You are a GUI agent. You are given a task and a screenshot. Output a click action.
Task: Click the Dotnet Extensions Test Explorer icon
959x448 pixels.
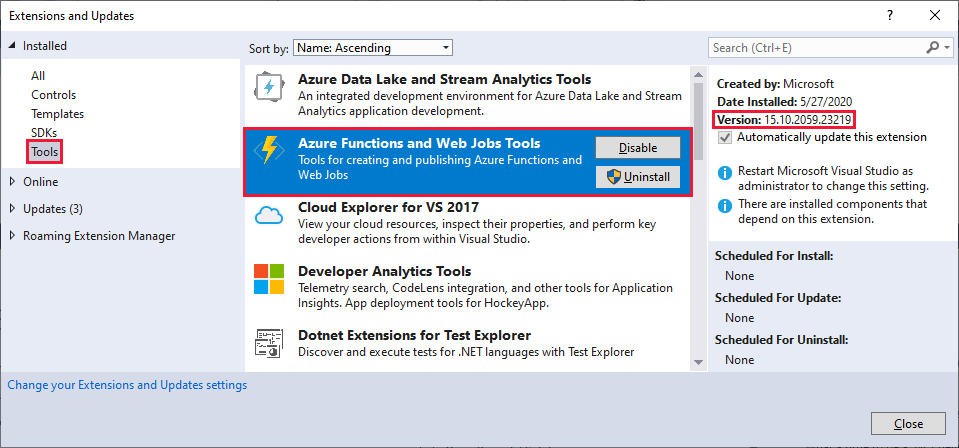coord(270,343)
